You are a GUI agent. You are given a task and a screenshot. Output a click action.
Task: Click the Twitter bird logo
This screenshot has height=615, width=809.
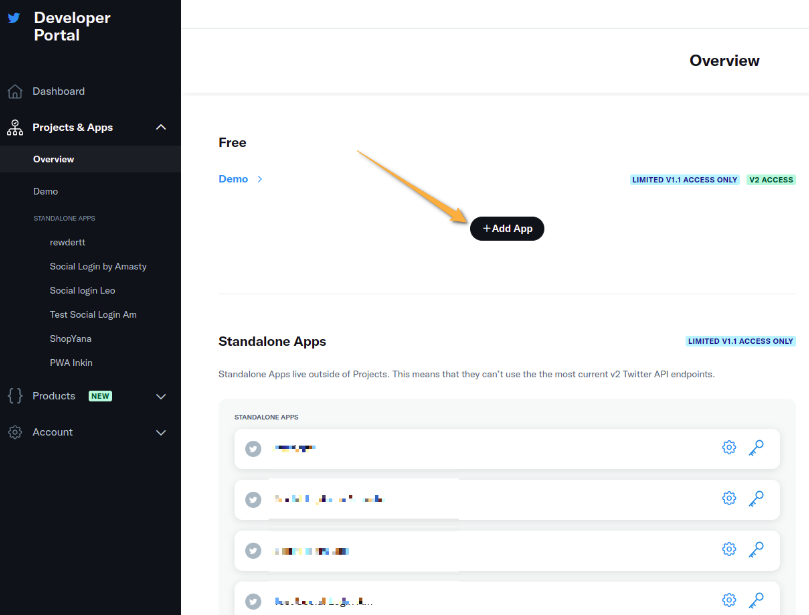[14, 18]
